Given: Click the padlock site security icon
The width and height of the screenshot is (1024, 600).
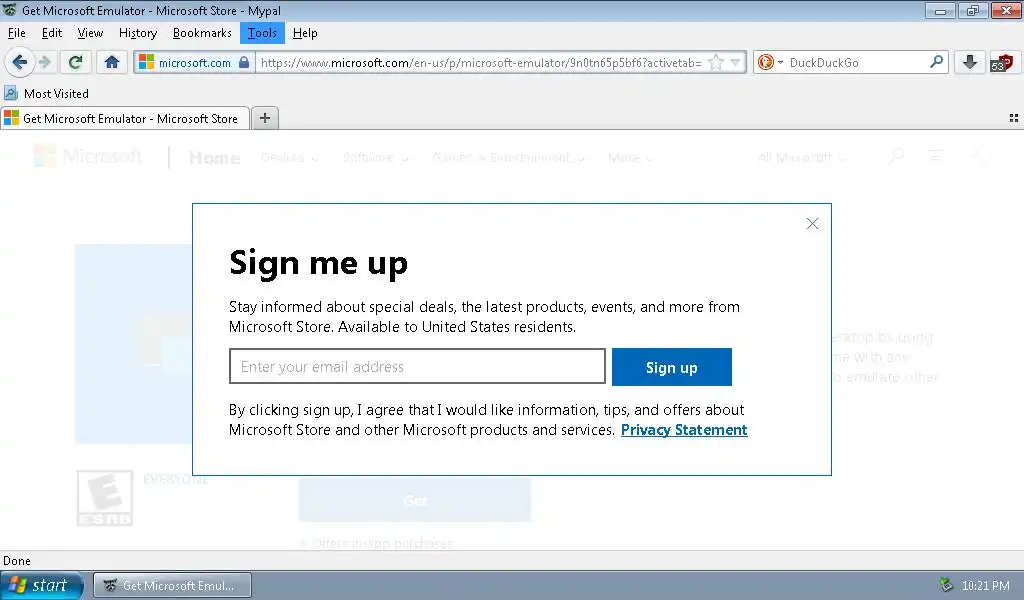Looking at the screenshot, I should point(244,63).
